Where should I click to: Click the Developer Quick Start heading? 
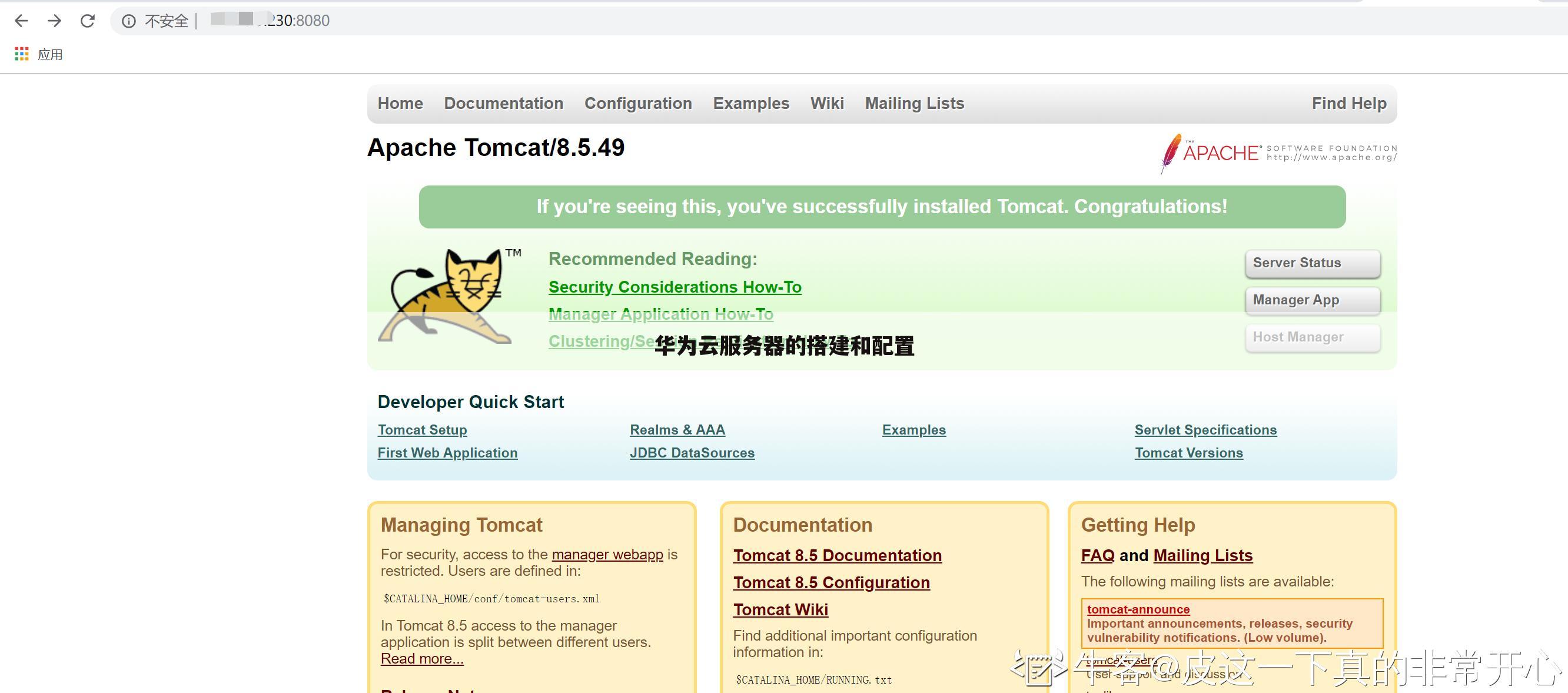click(470, 402)
